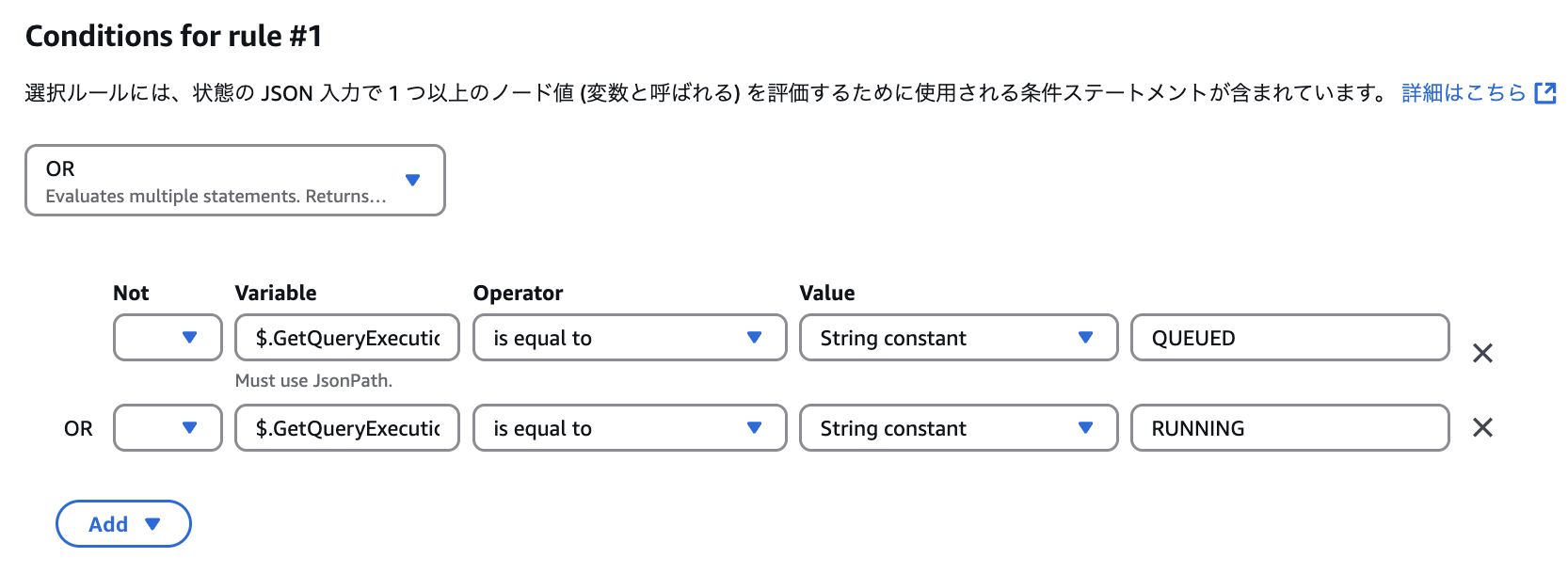The image size is (1568, 574).
Task: Remove the RUNNING condition row
Action: click(x=1482, y=428)
